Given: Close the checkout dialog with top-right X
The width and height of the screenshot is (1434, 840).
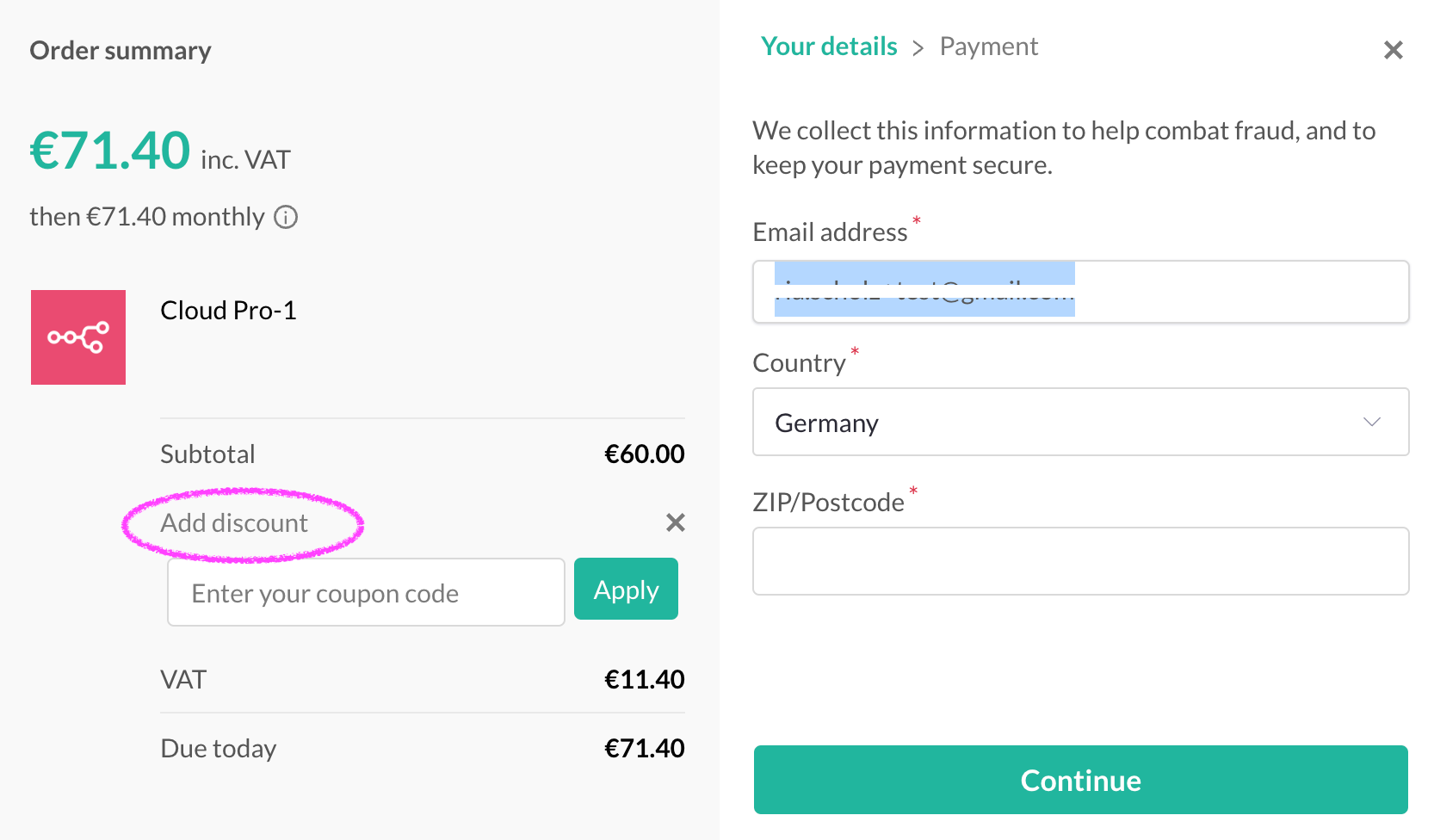Looking at the screenshot, I should coord(1393,51).
